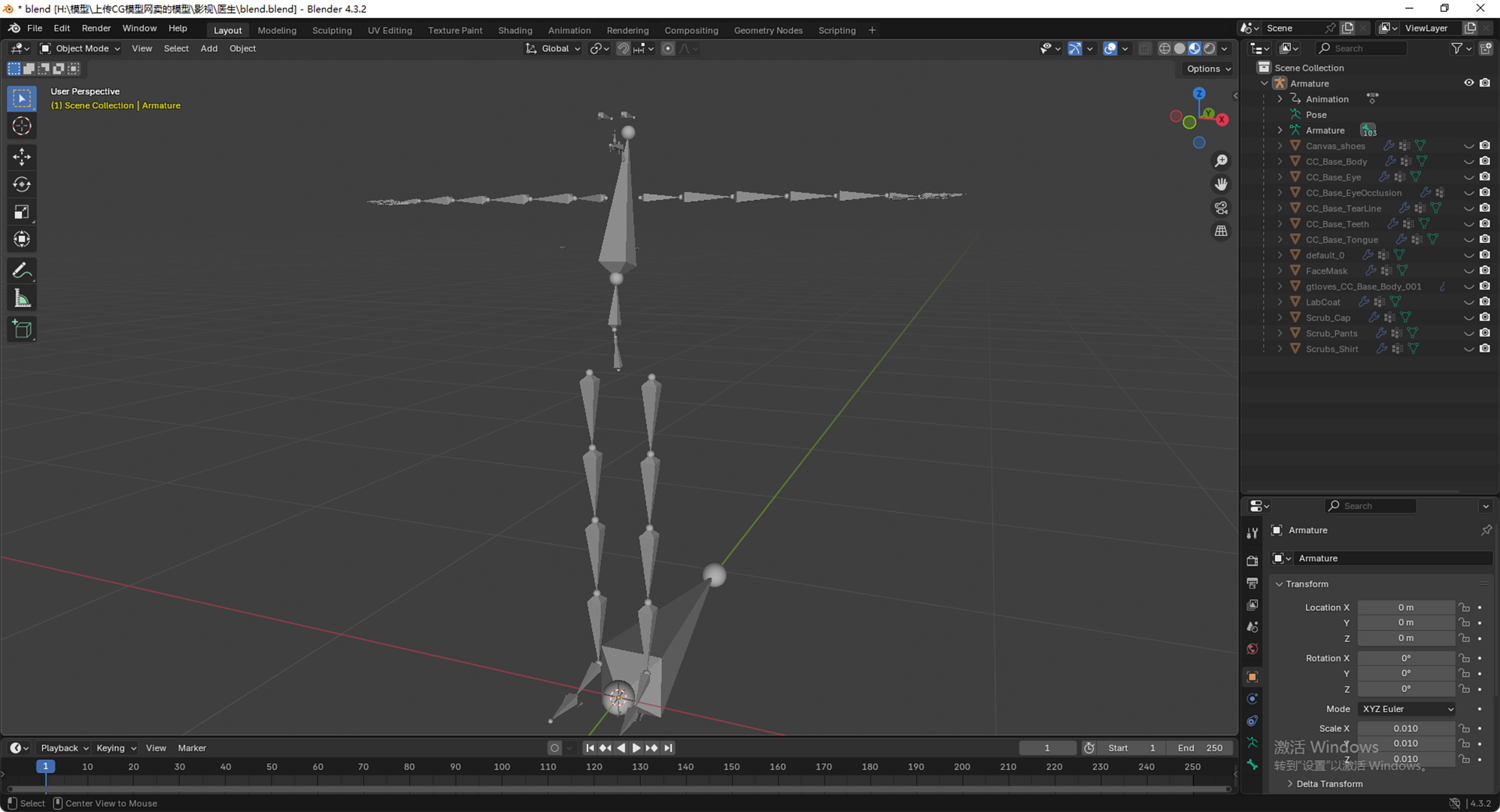Click the Scale X value field

1406,729
